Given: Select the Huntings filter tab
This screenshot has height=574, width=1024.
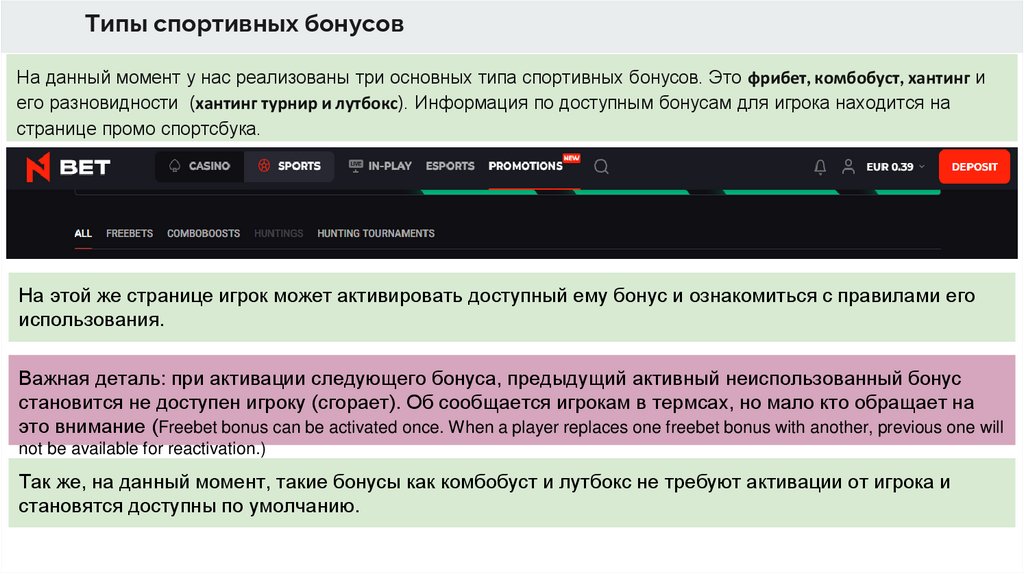Looking at the screenshot, I should [x=278, y=234].
